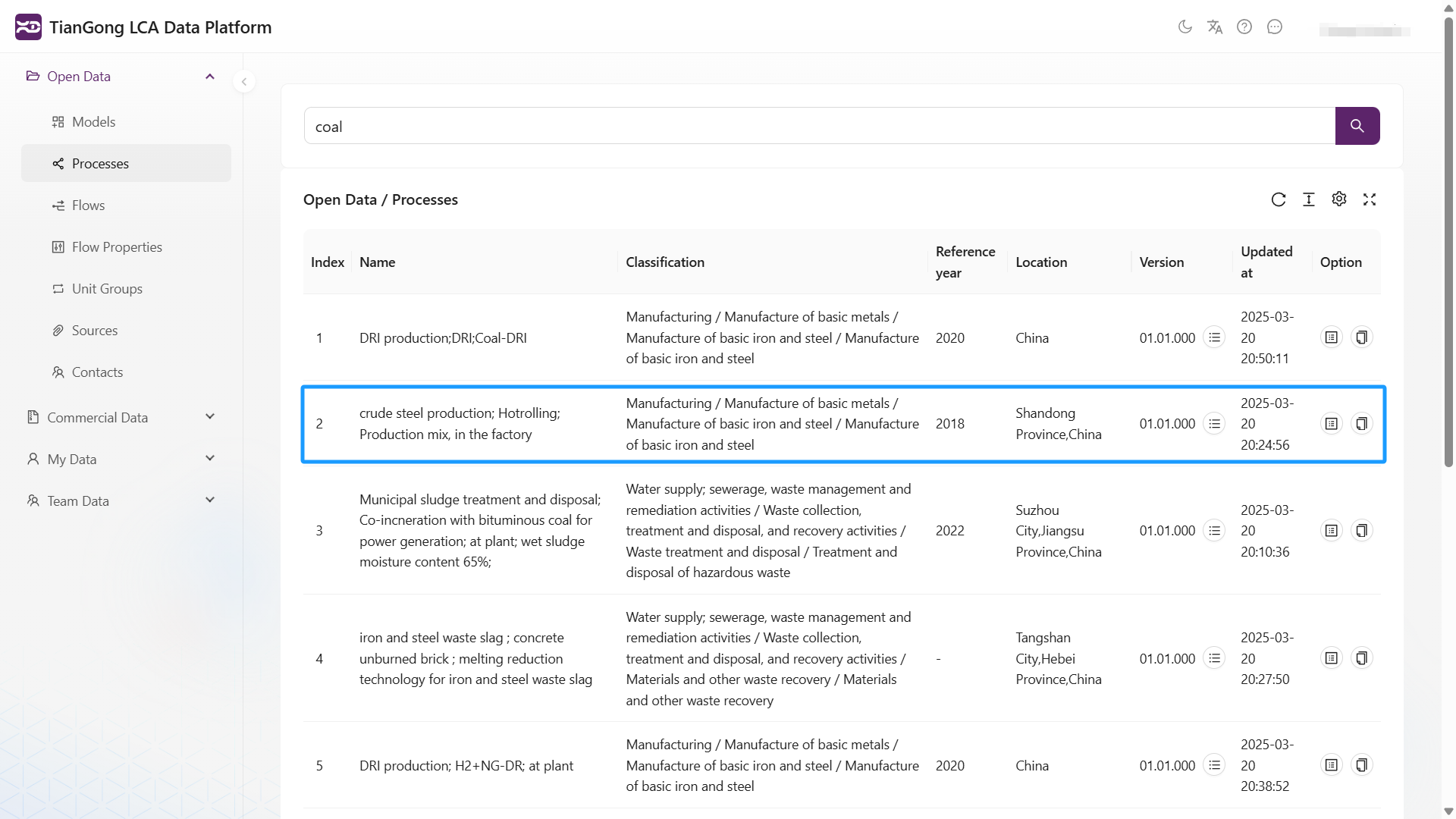Toggle dark mode with the moon icon

pyautogui.click(x=1186, y=27)
